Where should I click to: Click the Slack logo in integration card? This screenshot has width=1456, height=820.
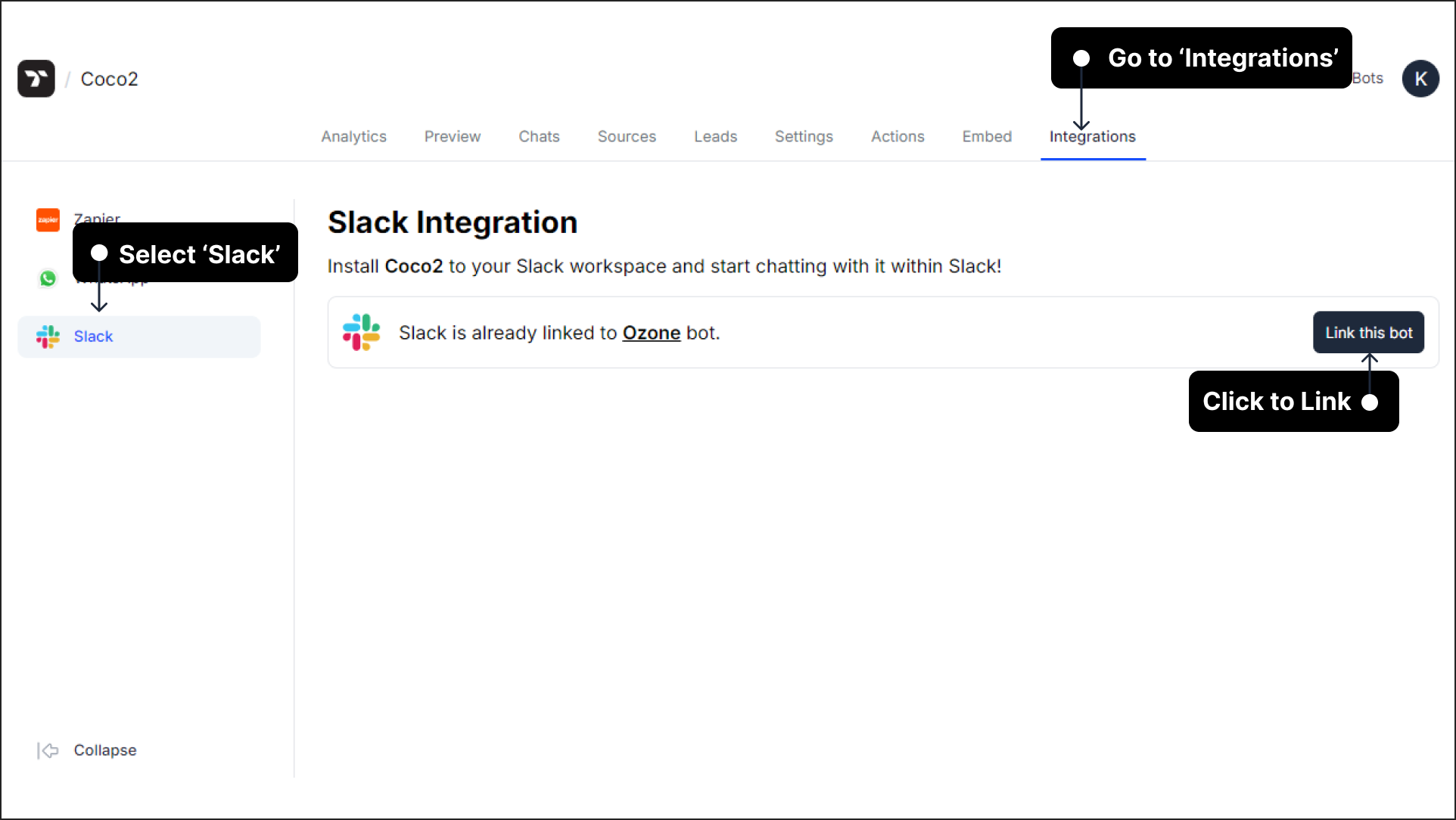pyautogui.click(x=361, y=332)
